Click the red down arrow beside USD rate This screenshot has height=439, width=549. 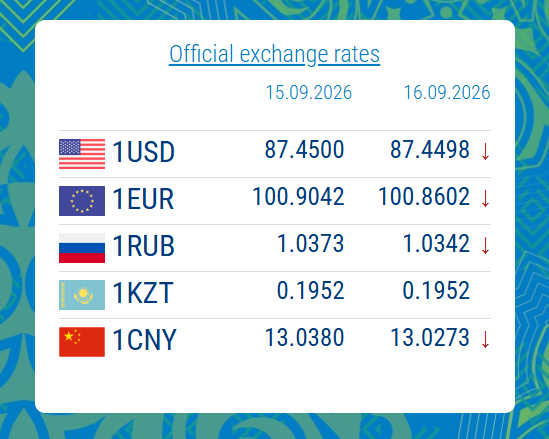click(x=485, y=152)
